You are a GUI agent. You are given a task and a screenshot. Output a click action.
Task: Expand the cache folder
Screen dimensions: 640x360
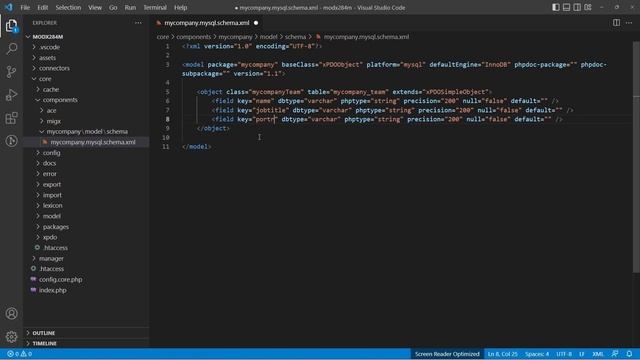(x=51, y=89)
